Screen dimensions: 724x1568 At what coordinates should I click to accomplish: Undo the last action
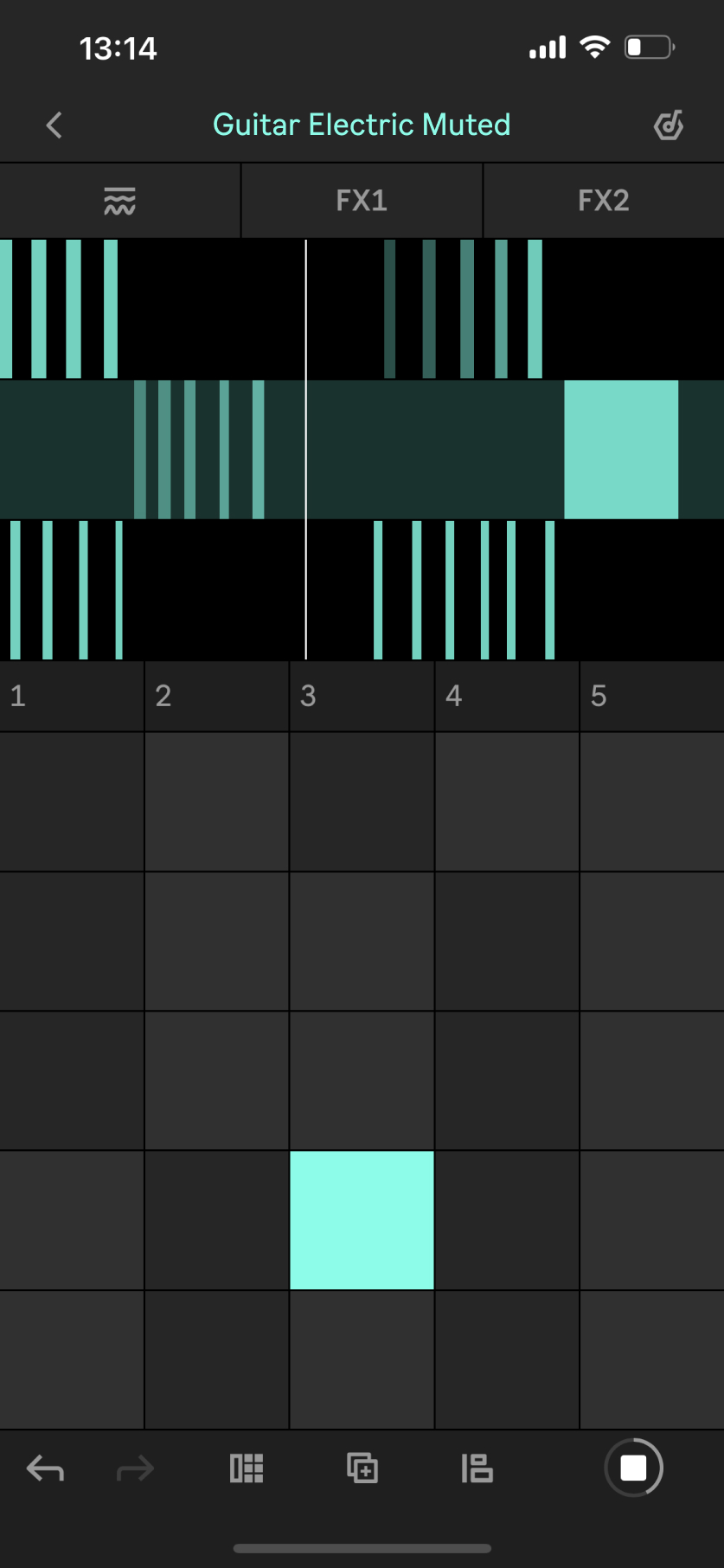click(x=45, y=1468)
